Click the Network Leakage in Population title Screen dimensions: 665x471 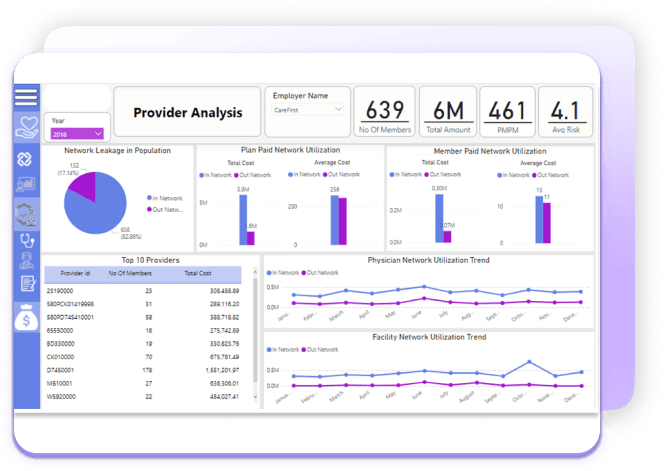point(117,150)
